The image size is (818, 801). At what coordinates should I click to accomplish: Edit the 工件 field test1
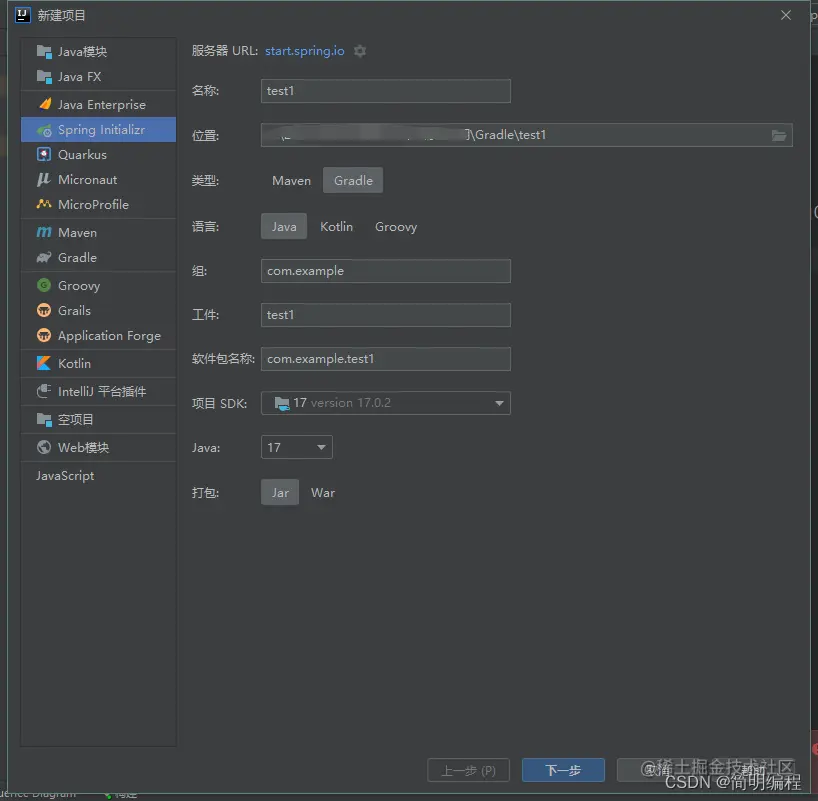pos(386,315)
